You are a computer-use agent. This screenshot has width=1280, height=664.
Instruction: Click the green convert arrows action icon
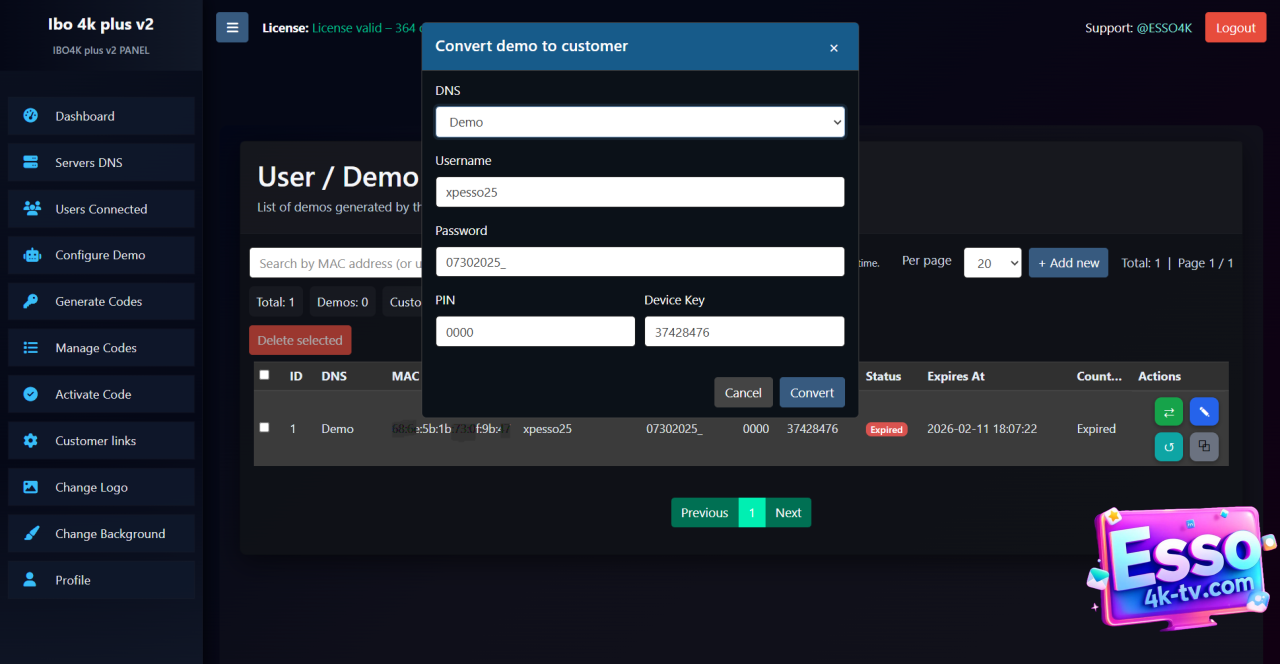1168,411
